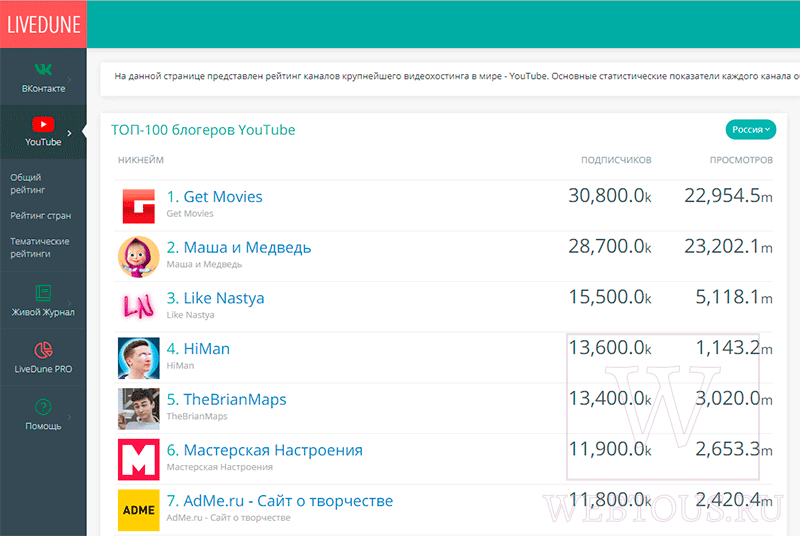
Task: Click the Like Nastya logo avatar
Action: pos(139,307)
